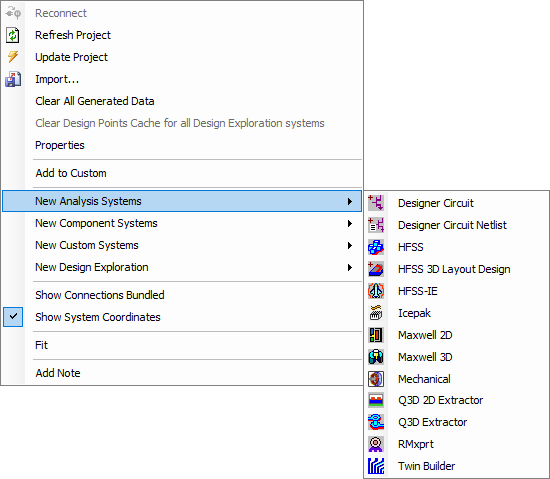Click the Mechanical system icon
The image size is (550, 479).
[376, 379]
